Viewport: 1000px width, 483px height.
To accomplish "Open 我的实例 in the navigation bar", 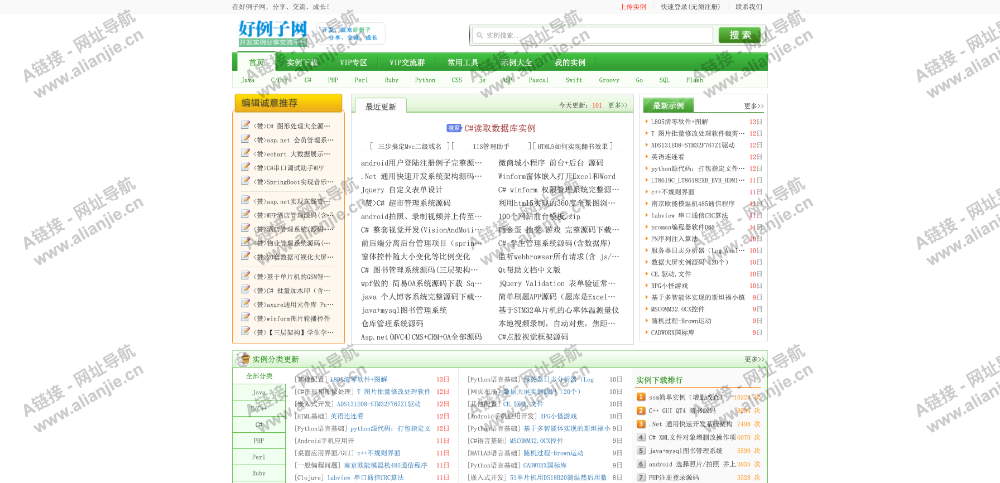I will [x=570, y=63].
